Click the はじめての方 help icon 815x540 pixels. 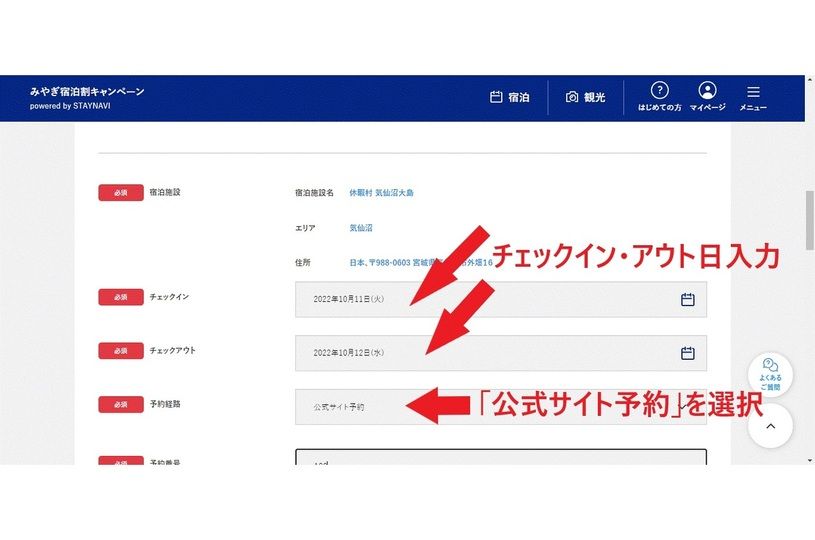coord(660,96)
